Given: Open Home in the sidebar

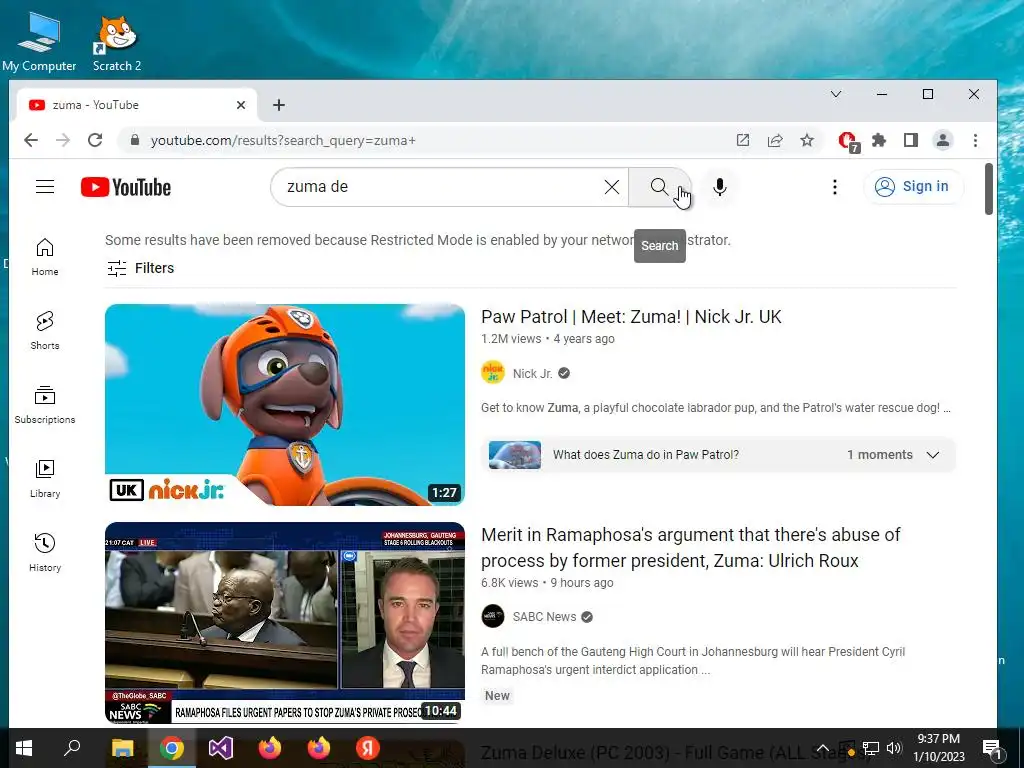Looking at the screenshot, I should coord(45,257).
